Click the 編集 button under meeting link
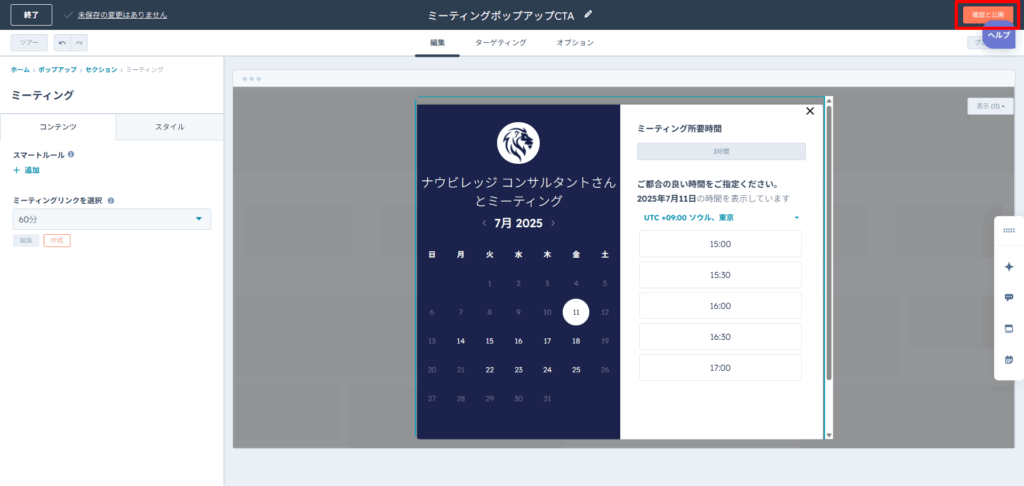 [26, 240]
